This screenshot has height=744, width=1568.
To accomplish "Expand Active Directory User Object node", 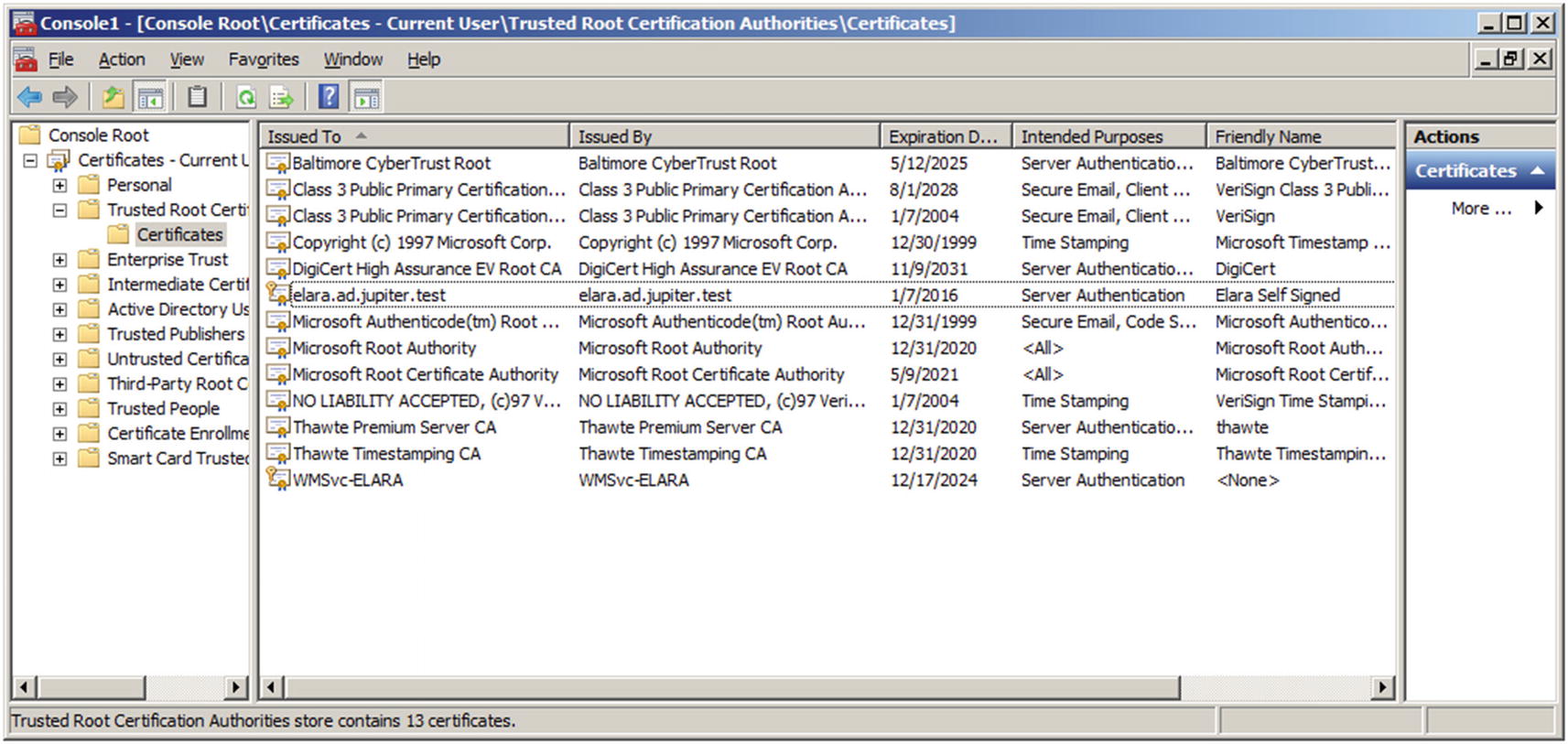I will [x=59, y=310].
